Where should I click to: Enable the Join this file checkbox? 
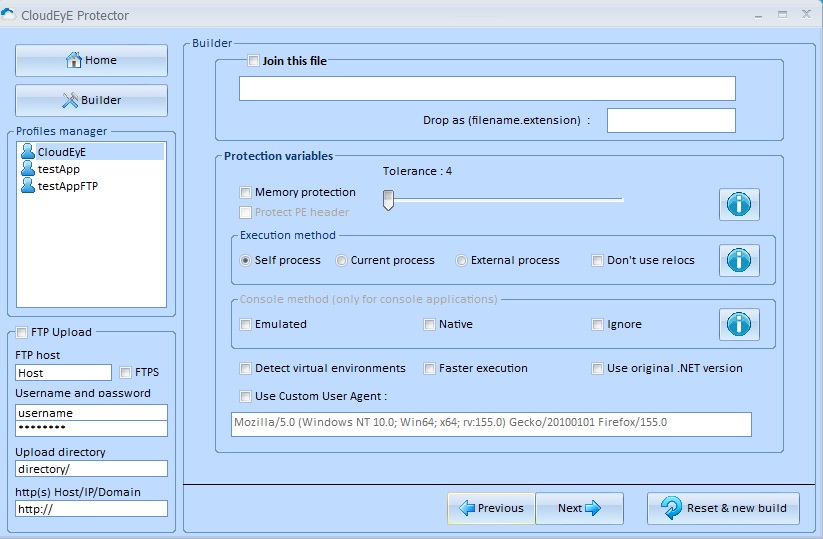click(x=253, y=61)
